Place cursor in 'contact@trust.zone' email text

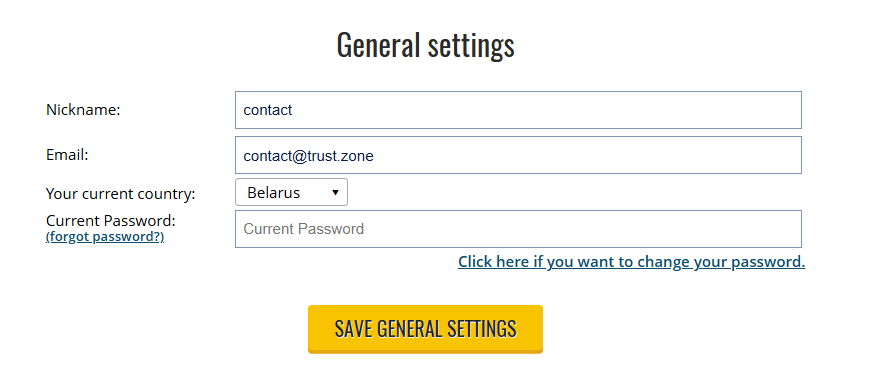point(308,156)
